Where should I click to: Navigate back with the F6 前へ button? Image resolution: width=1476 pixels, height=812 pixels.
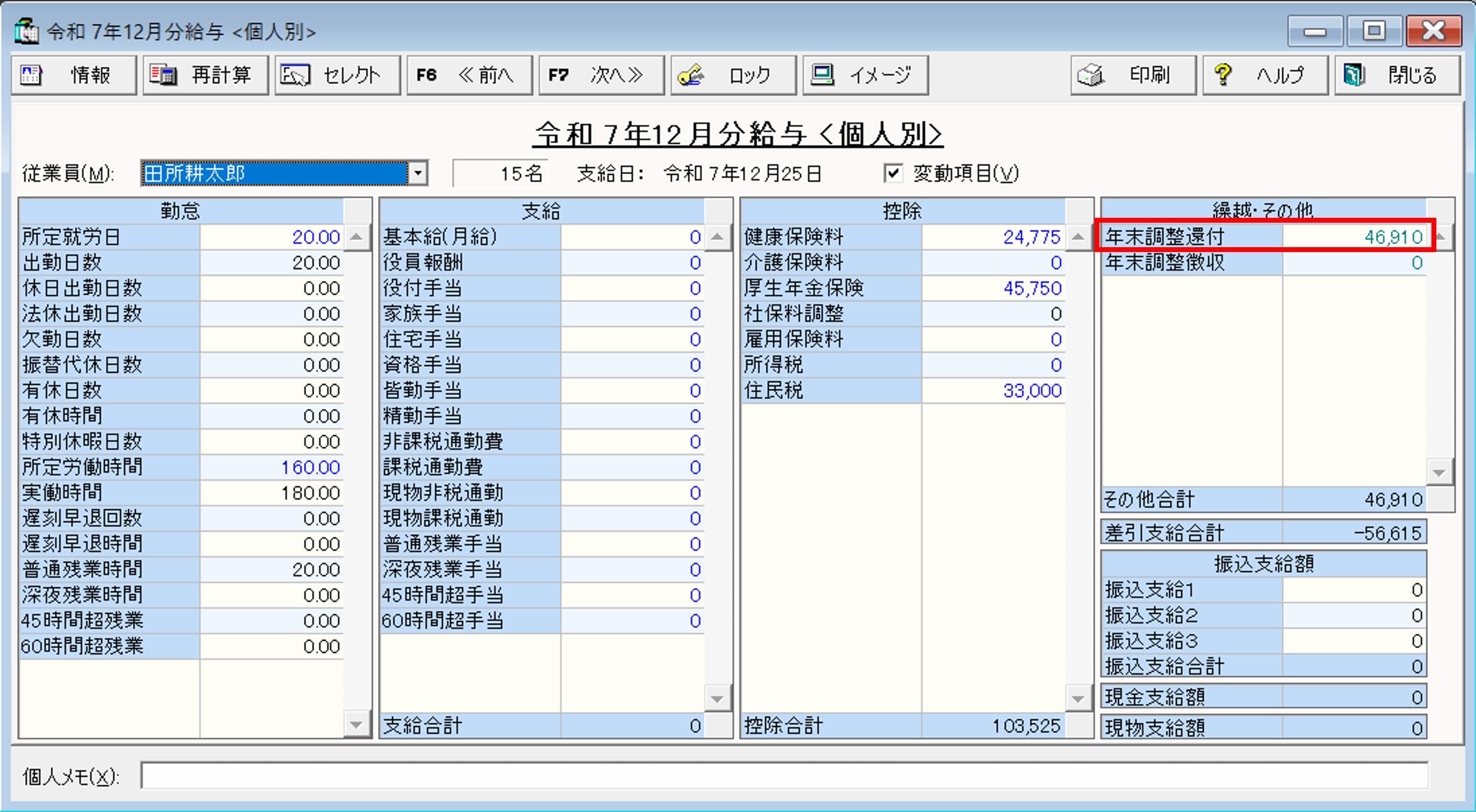469,74
